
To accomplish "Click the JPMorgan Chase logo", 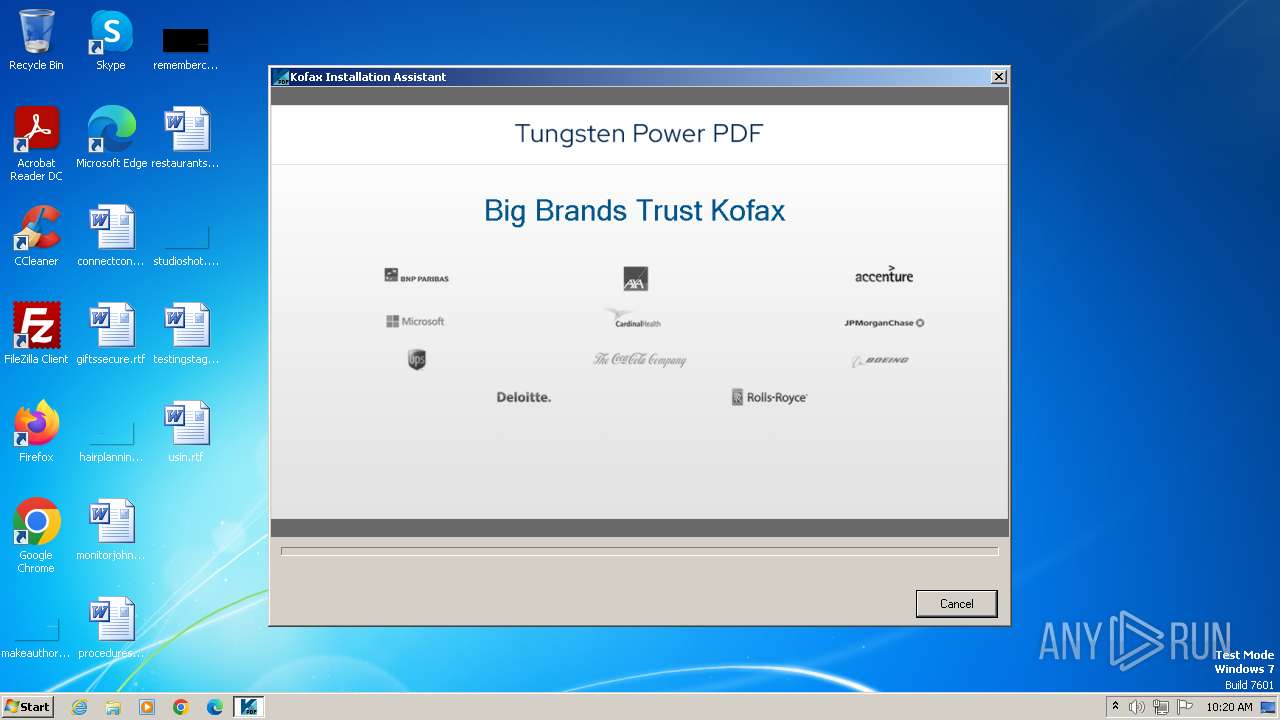I will [x=884, y=323].
